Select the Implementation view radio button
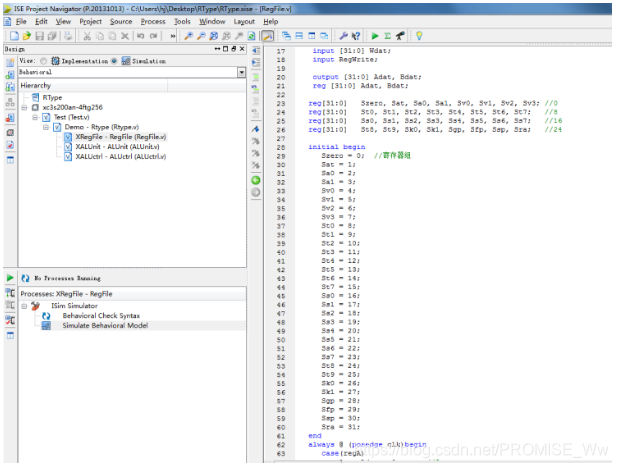The height and width of the screenshot is (468, 618). [43, 61]
